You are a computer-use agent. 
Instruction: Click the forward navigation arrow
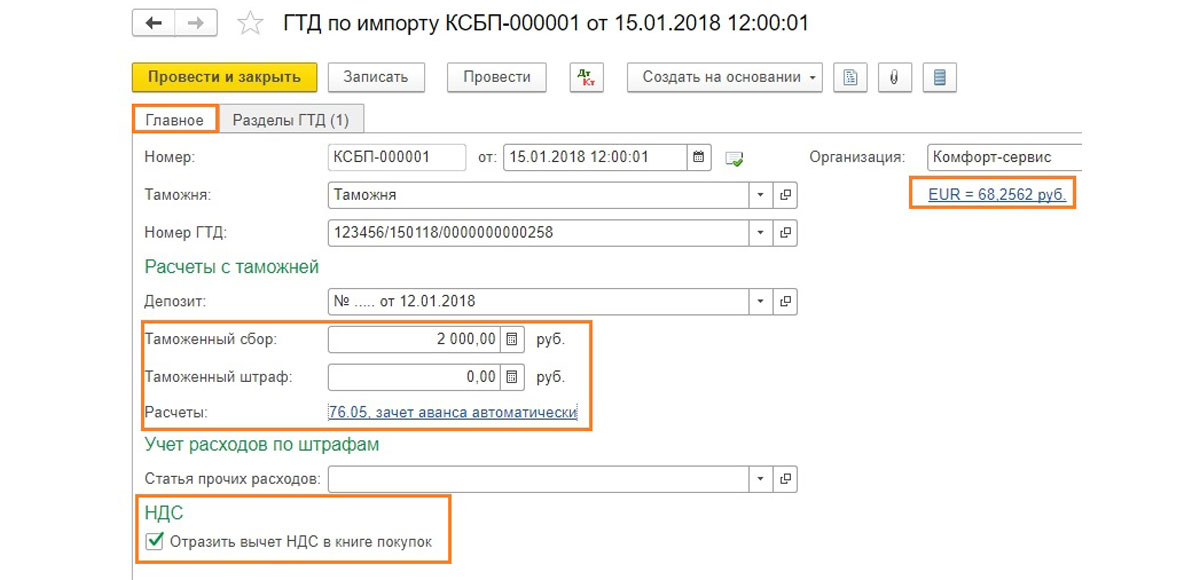click(195, 23)
